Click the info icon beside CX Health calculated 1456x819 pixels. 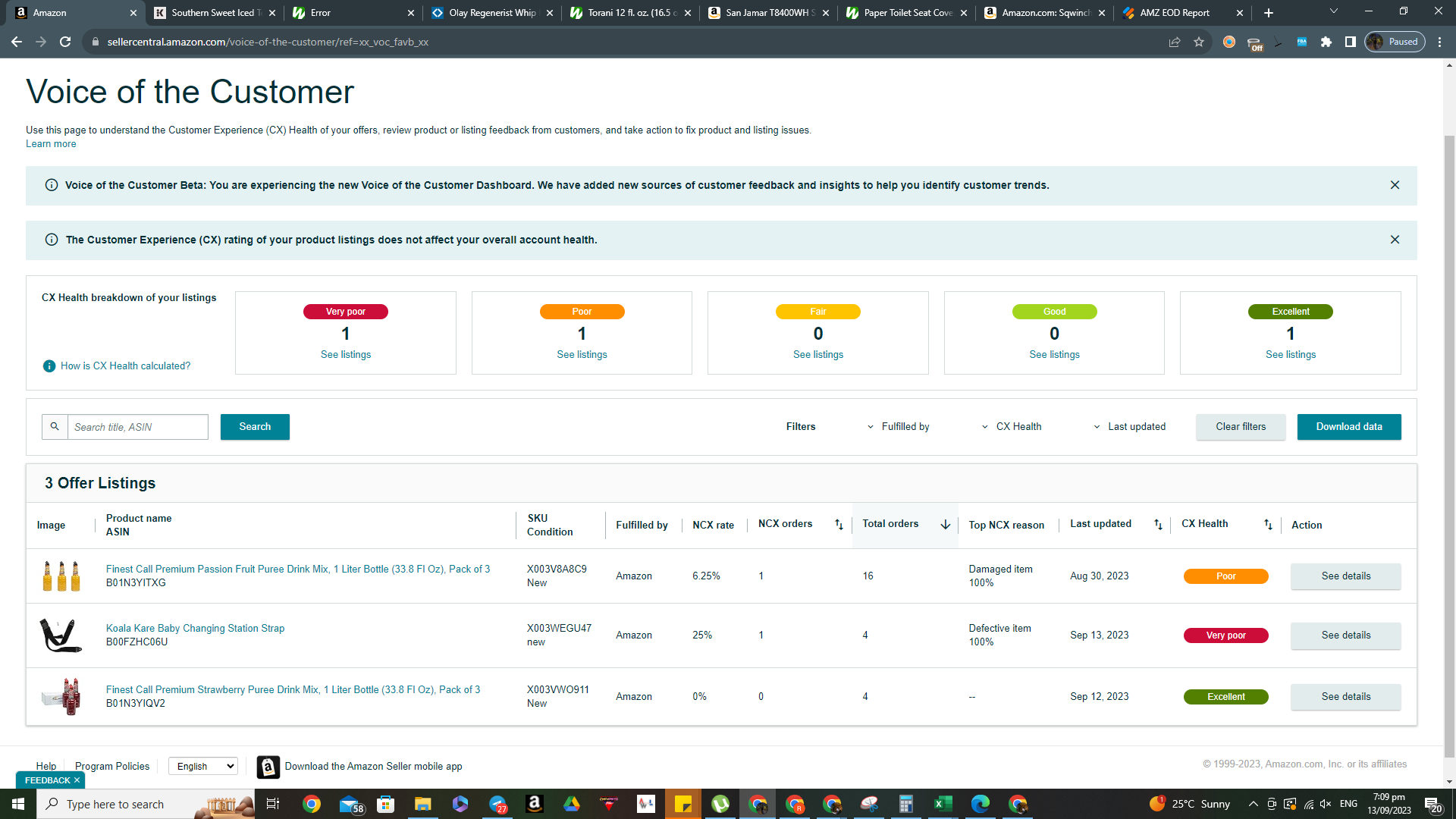coord(49,366)
